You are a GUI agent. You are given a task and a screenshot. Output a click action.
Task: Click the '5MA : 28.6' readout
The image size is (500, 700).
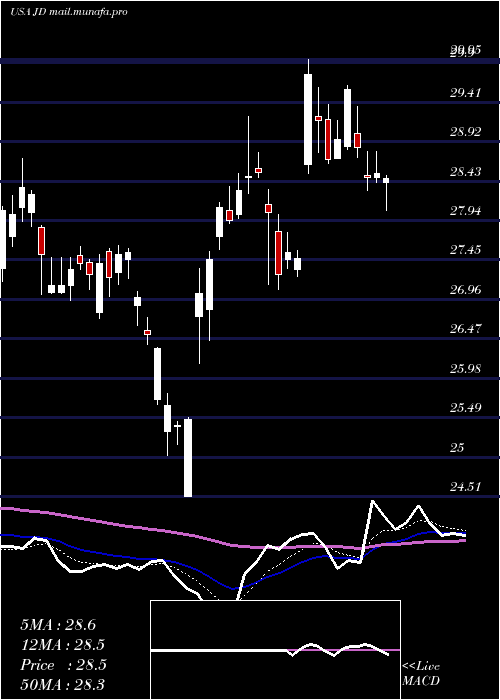pyautogui.click(x=58, y=625)
